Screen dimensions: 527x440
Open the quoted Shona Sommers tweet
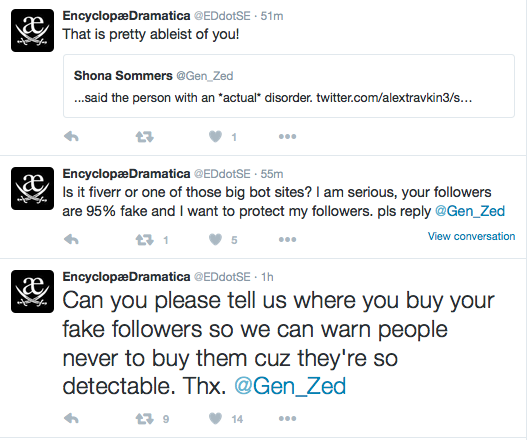point(289,86)
